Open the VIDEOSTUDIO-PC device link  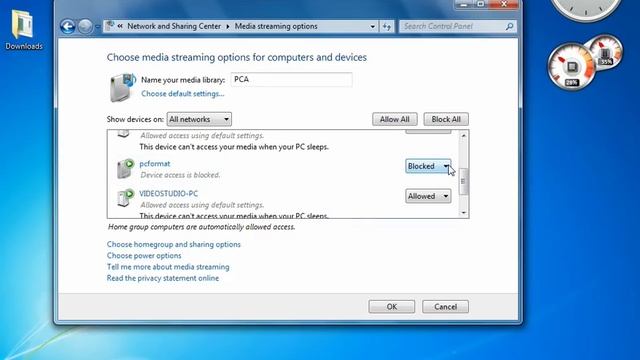pyautogui.click(x=169, y=193)
